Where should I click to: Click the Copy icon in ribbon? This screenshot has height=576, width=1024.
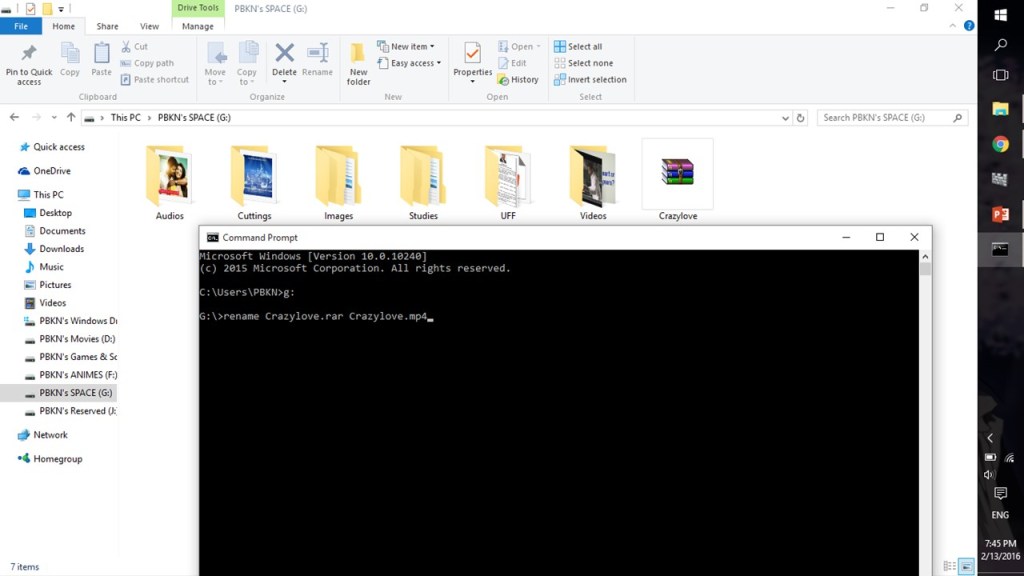70,60
